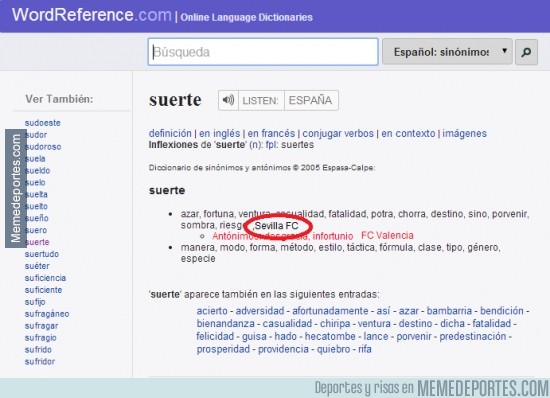Open the hecatombe related entry

330,336
